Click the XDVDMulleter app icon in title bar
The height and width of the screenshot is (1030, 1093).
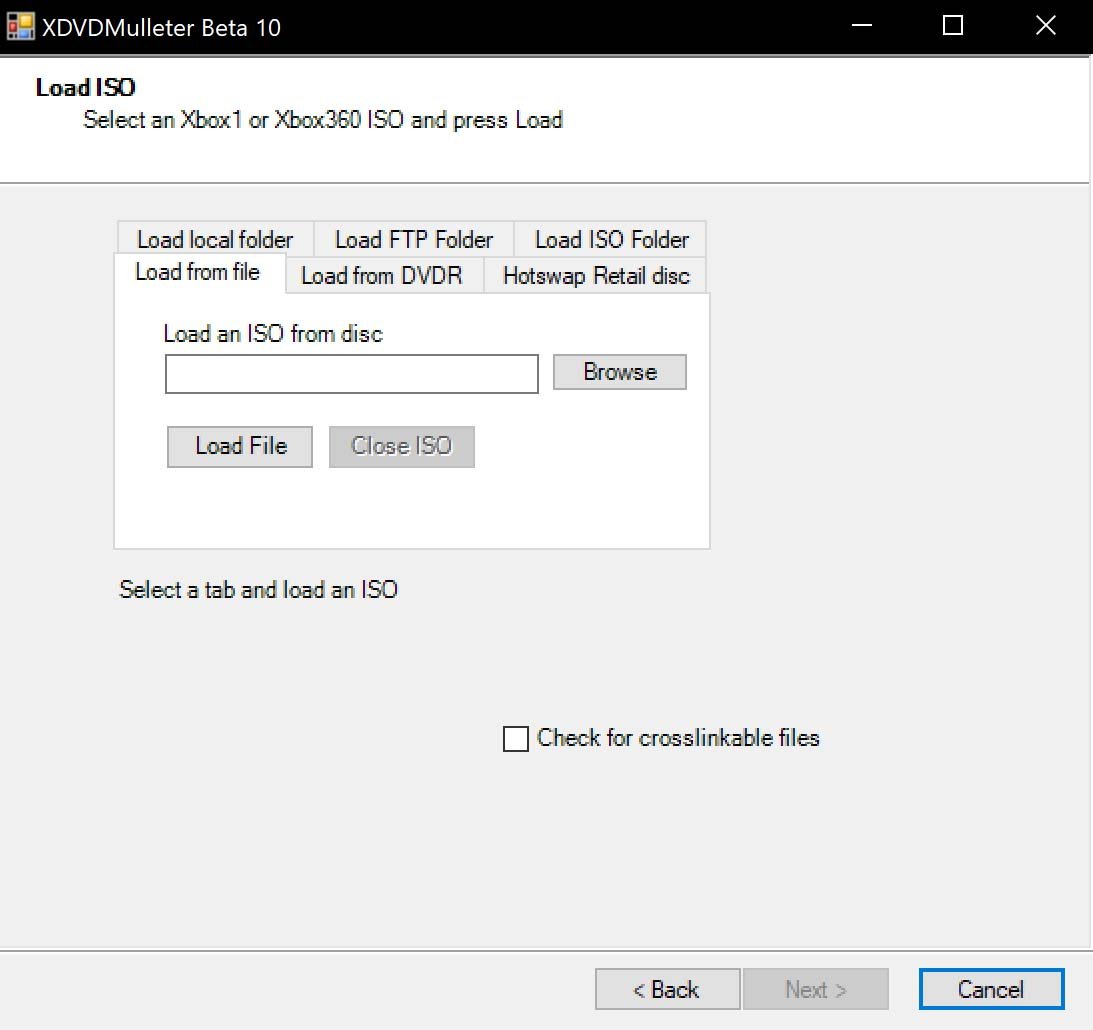pos(20,26)
